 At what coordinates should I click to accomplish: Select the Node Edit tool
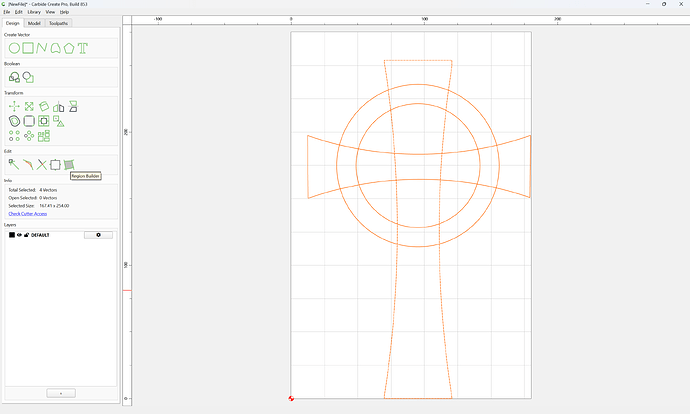14,165
